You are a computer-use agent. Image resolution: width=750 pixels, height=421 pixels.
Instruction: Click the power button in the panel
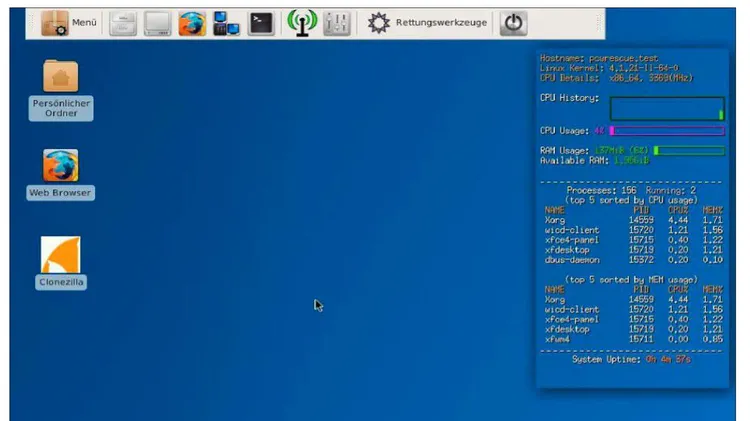pyautogui.click(x=514, y=23)
